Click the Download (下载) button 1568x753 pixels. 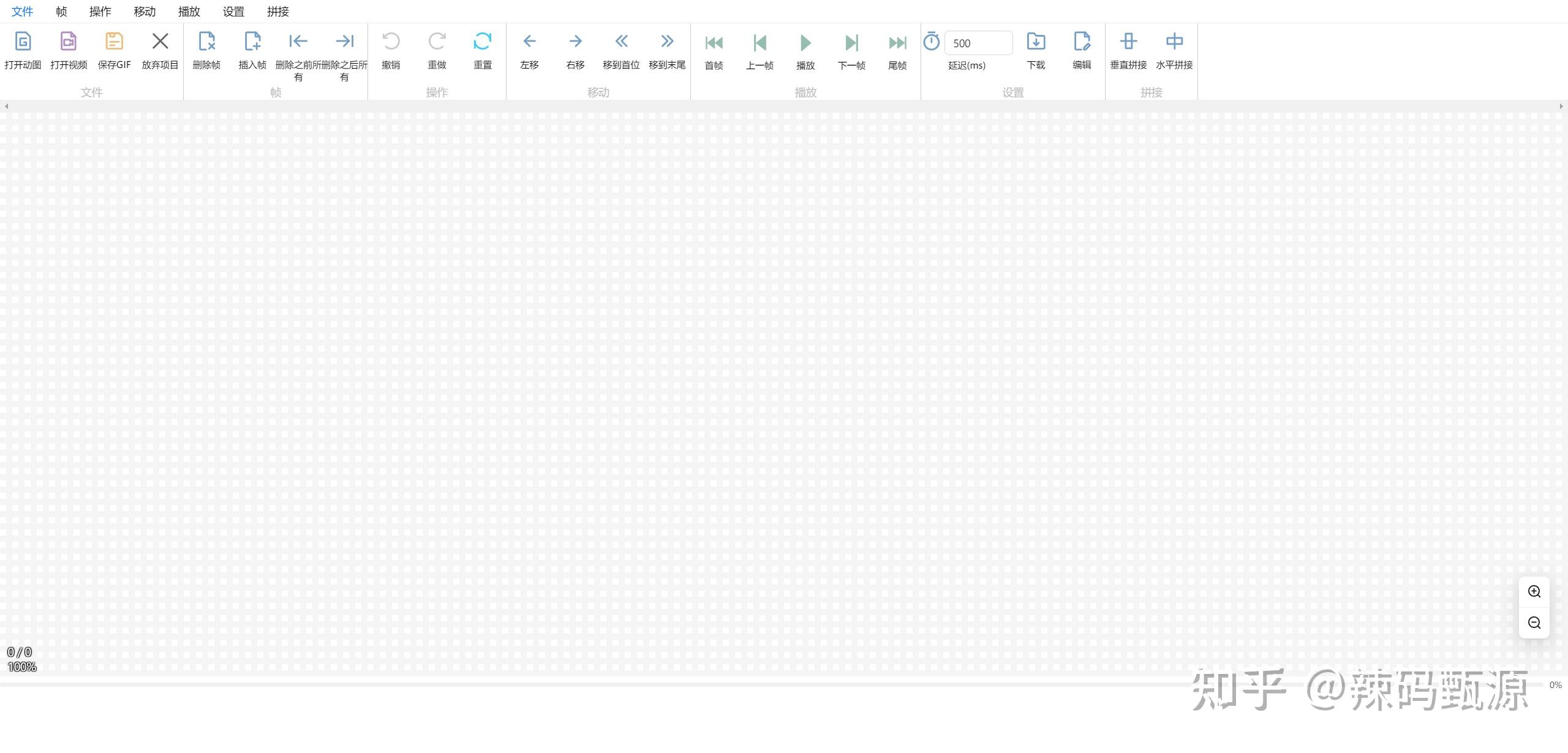point(1036,42)
